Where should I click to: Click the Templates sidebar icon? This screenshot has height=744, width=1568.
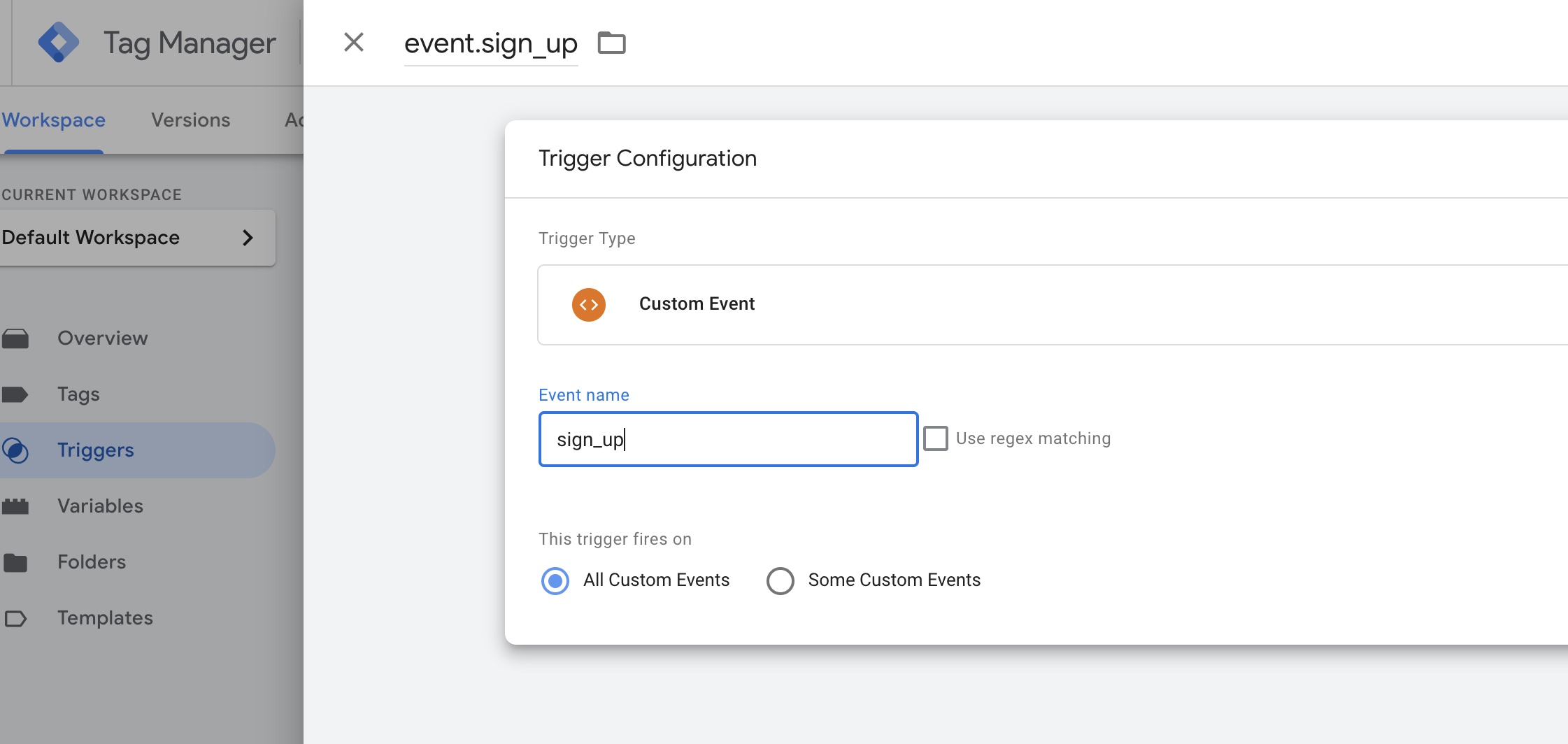(x=15, y=618)
